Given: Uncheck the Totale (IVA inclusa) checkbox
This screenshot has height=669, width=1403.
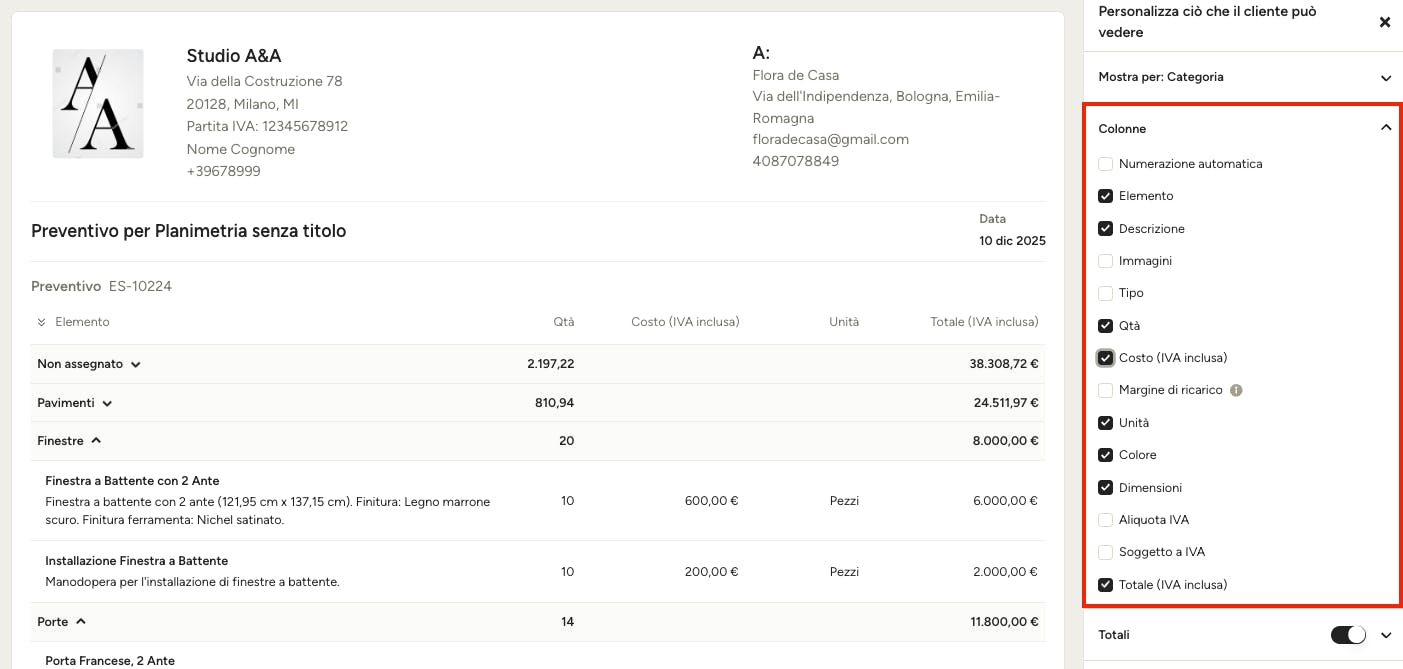Looking at the screenshot, I should tap(1105, 585).
